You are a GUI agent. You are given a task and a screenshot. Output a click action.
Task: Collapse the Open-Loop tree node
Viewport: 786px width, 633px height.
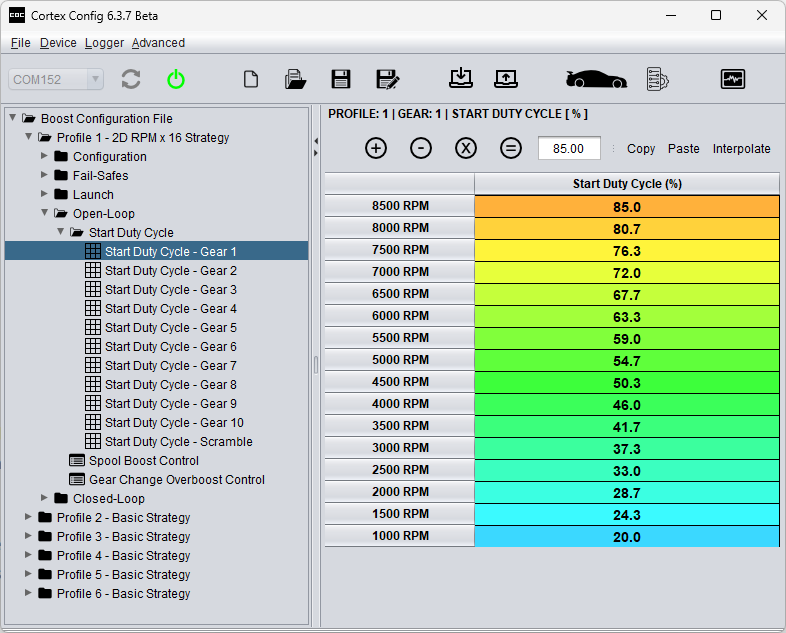click(x=44, y=213)
